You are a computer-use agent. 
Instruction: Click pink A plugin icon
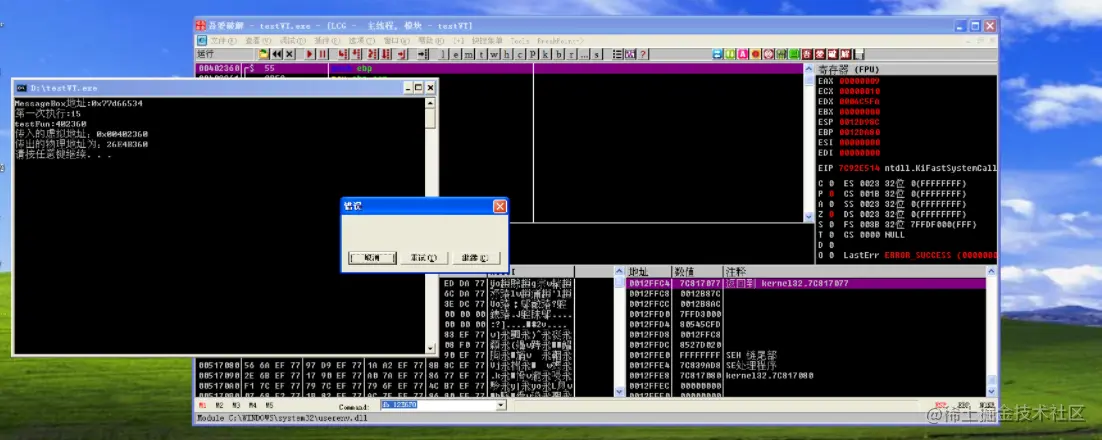pos(743,54)
